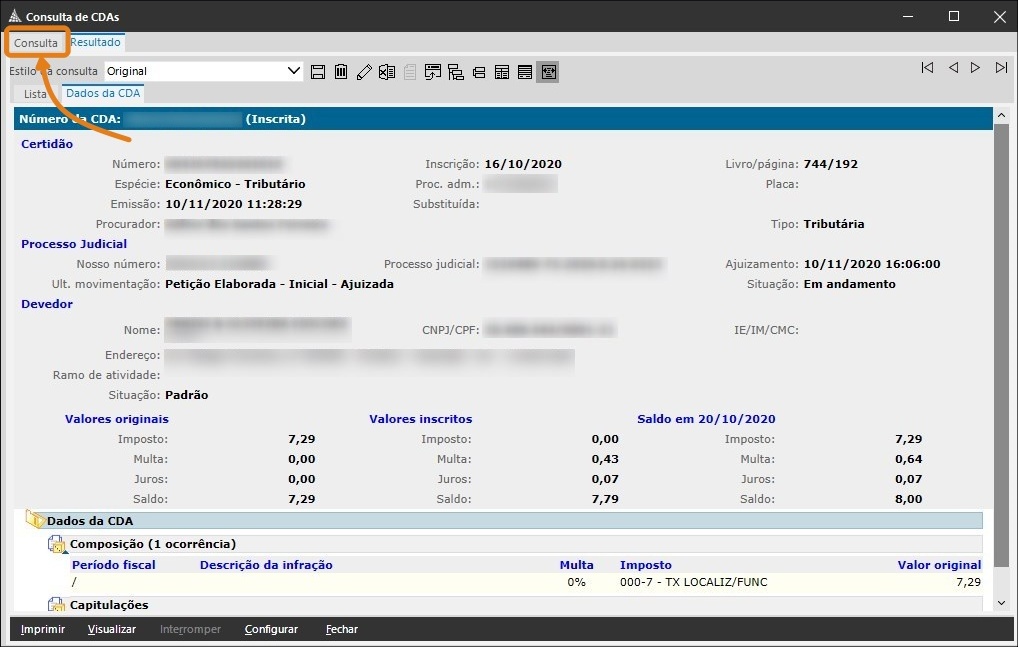Screen dimensions: 1018x647
Task: Toggle the tree hierarchy view icon
Action: 456,72
